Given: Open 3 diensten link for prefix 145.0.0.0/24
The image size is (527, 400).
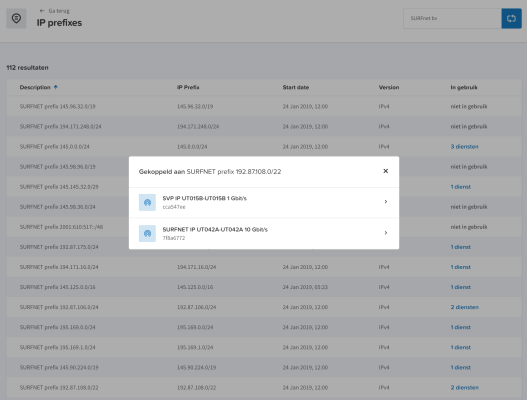Looking at the screenshot, I should pos(464,147).
